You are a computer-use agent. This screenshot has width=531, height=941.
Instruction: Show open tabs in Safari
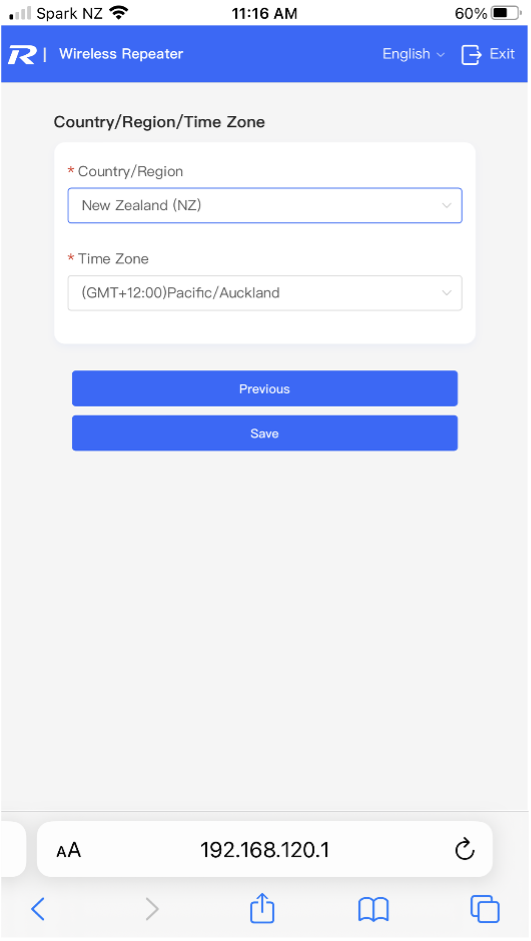click(x=485, y=909)
